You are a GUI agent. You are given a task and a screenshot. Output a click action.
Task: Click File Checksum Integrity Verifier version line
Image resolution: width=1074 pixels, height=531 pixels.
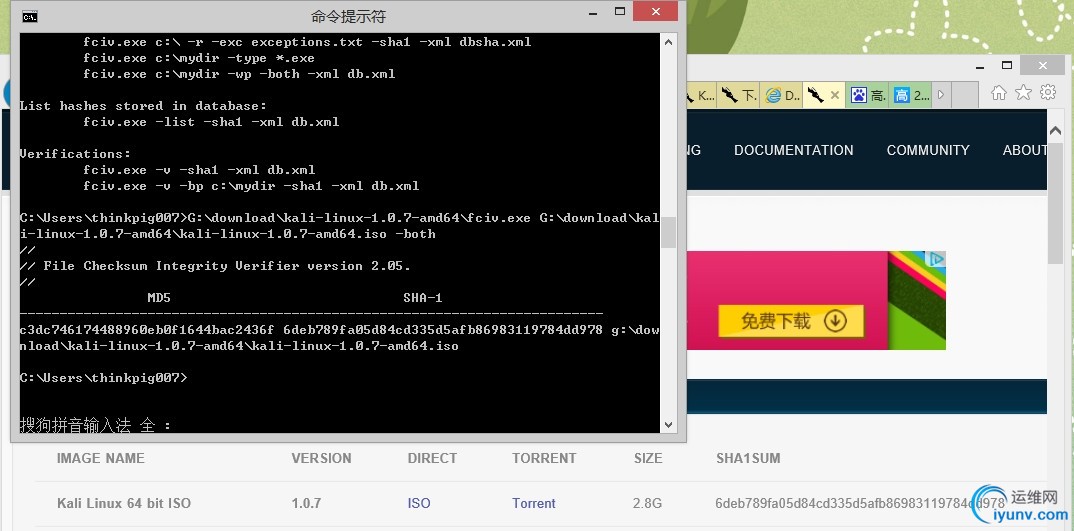coord(214,266)
